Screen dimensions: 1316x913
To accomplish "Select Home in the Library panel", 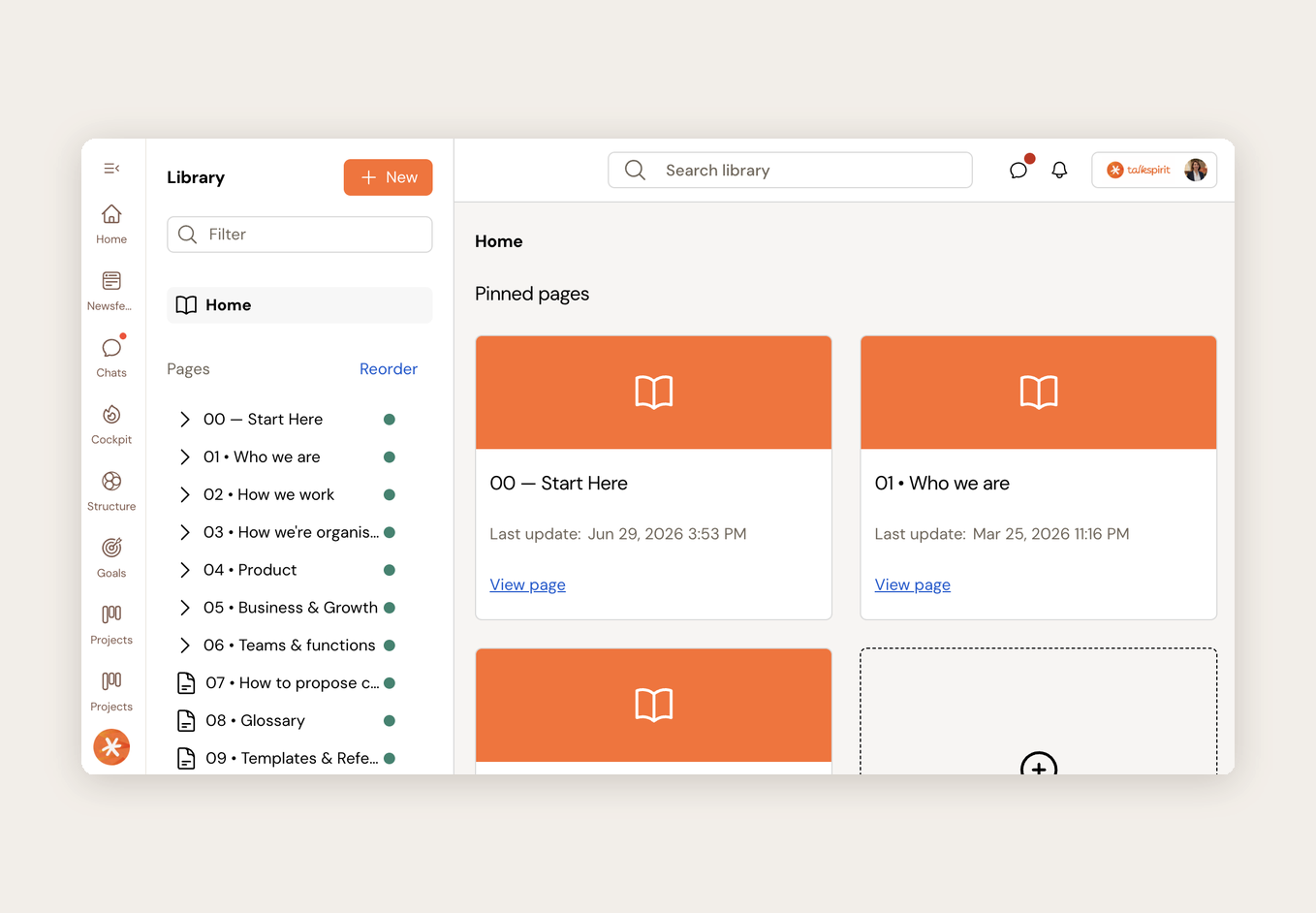I will [x=299, y=305].
